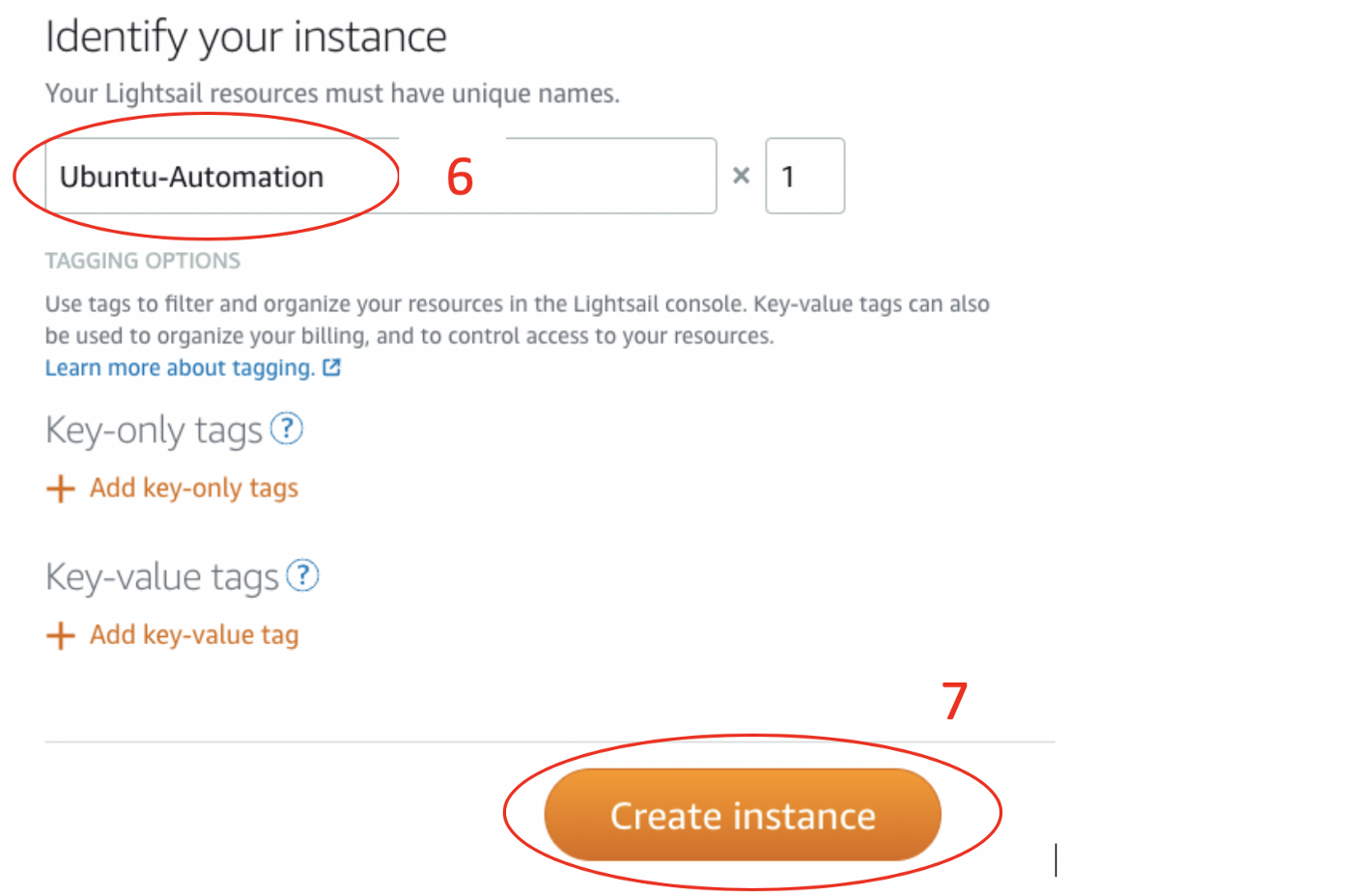The image size is (1352, 896).
Task: Click the unique names requirement text
Action: (x=332, y=94)
